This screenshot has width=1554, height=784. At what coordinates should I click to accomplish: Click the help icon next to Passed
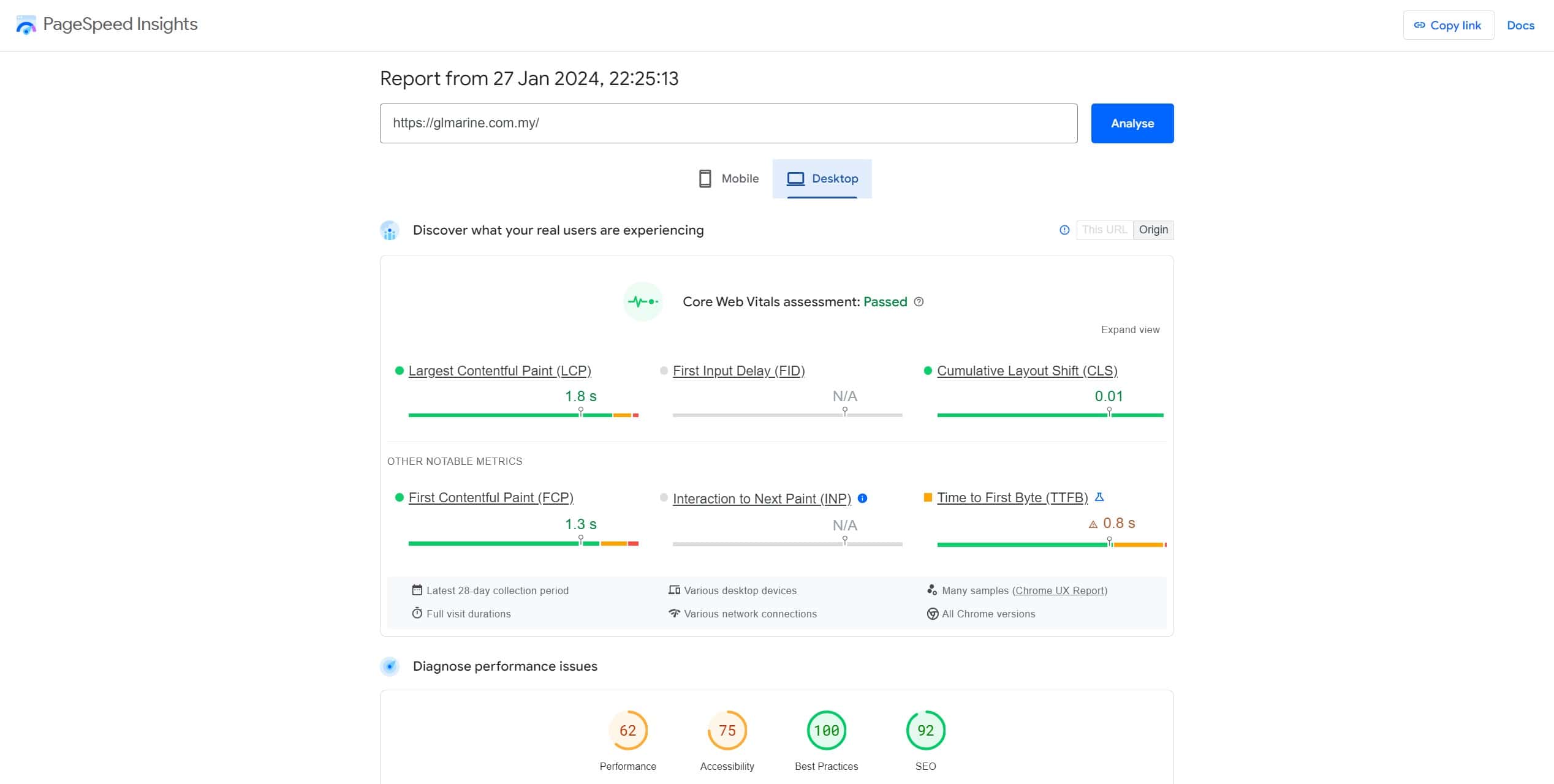click(919, 301)
